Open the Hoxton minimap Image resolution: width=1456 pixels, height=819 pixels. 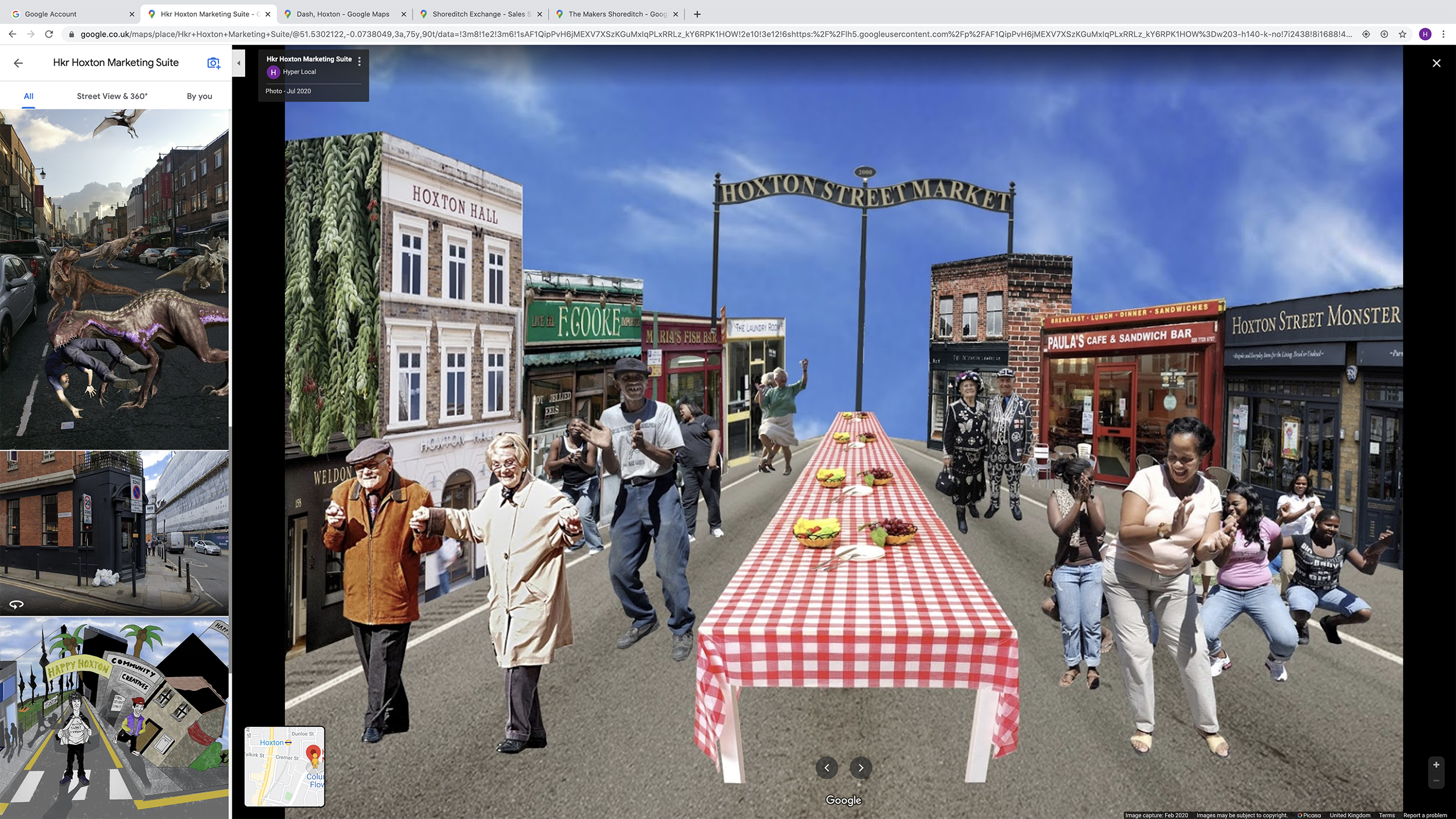(x=284, y=767)
